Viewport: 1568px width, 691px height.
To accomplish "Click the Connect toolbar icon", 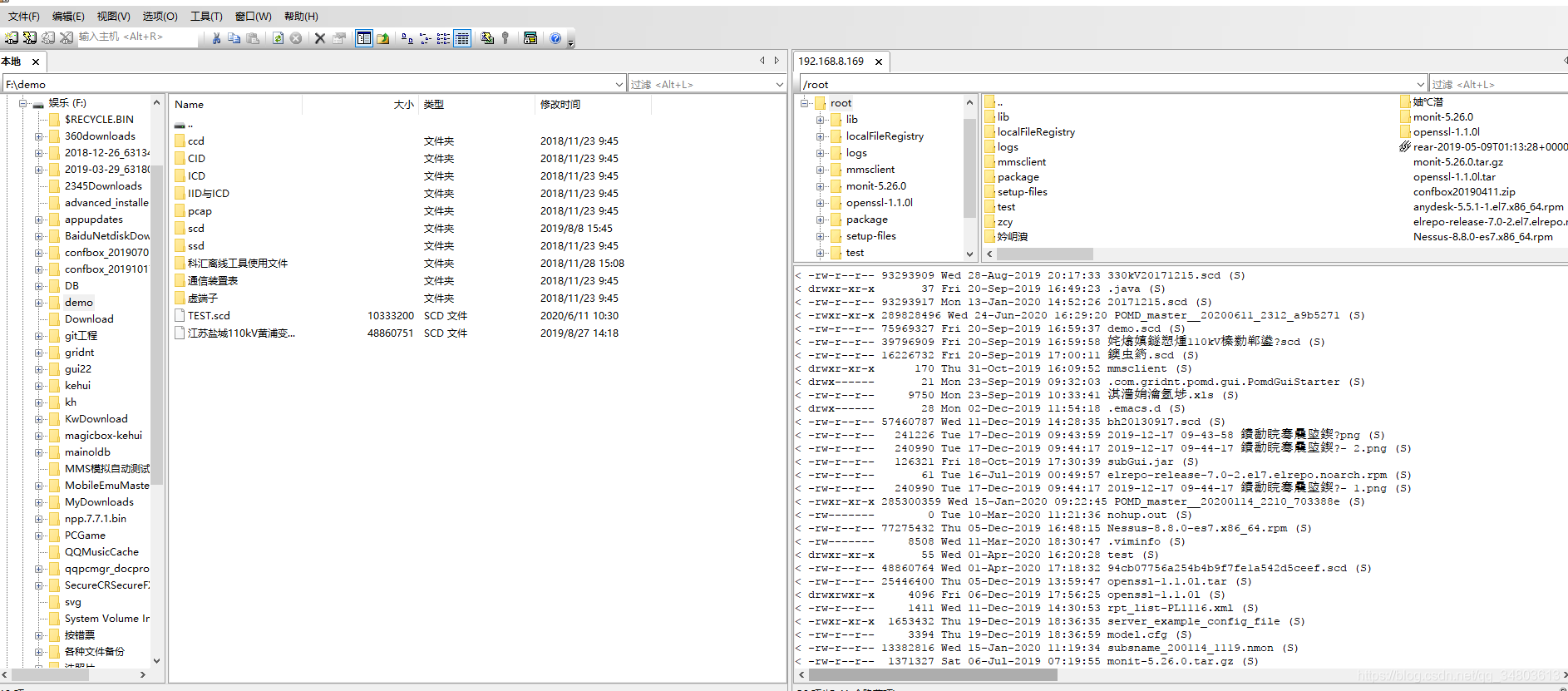I will pyautogui.click(x=12, y=38).
